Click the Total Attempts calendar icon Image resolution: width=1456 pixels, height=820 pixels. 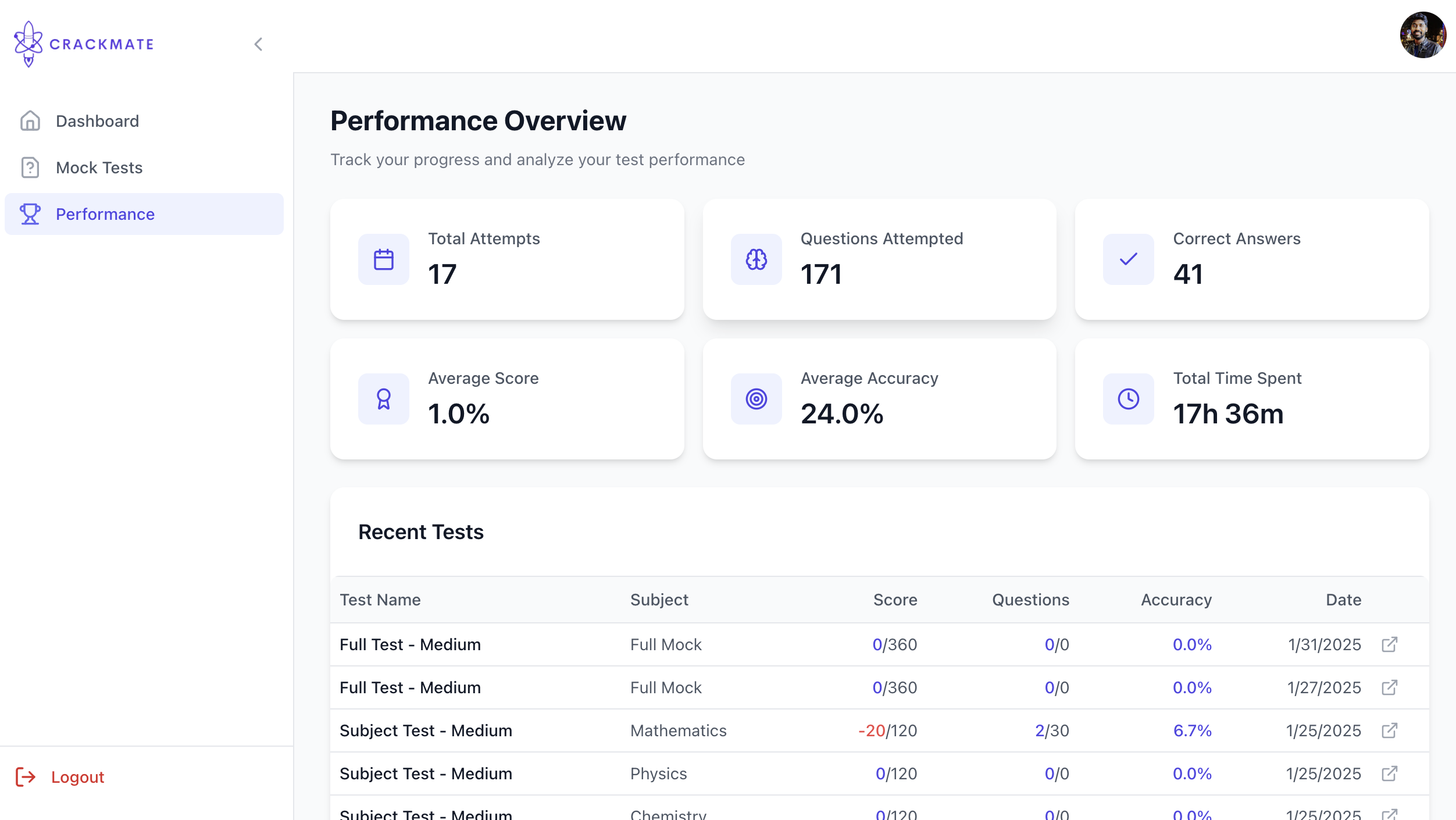tap(384, 259)
